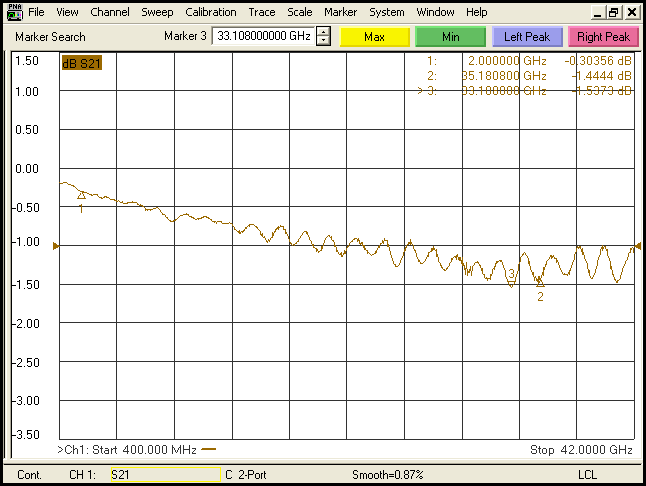Decrement Marker 3 frequency with down arrow

(x=323, y=41)
